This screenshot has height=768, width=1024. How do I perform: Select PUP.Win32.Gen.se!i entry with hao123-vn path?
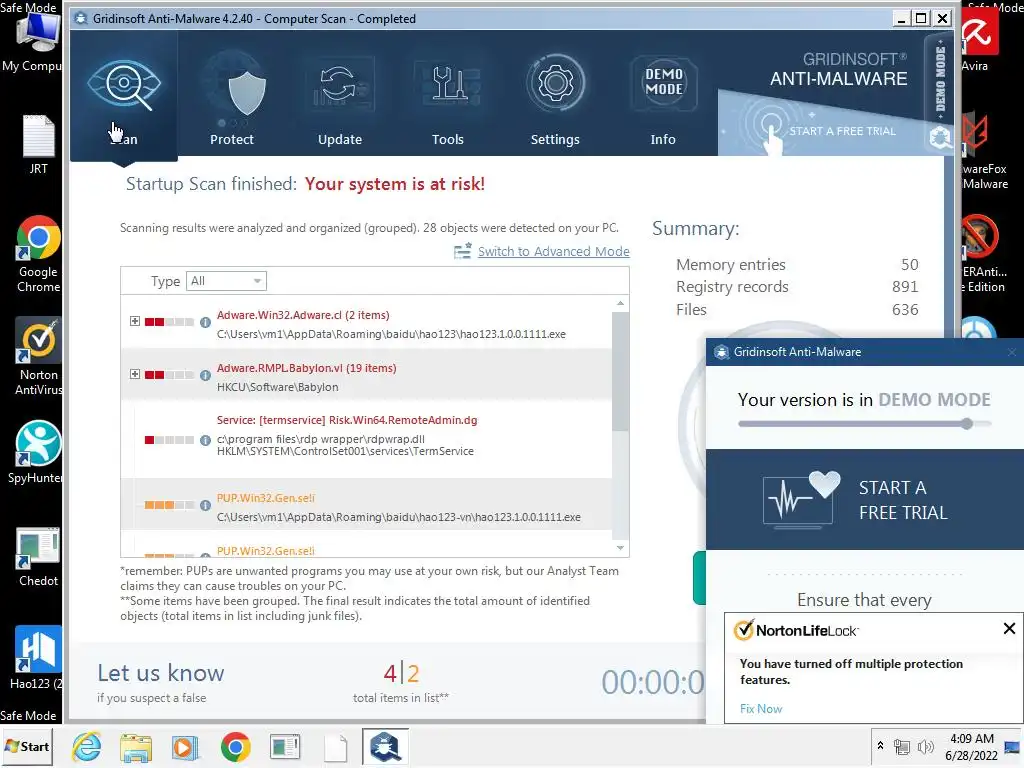click(x=366, y=504)
